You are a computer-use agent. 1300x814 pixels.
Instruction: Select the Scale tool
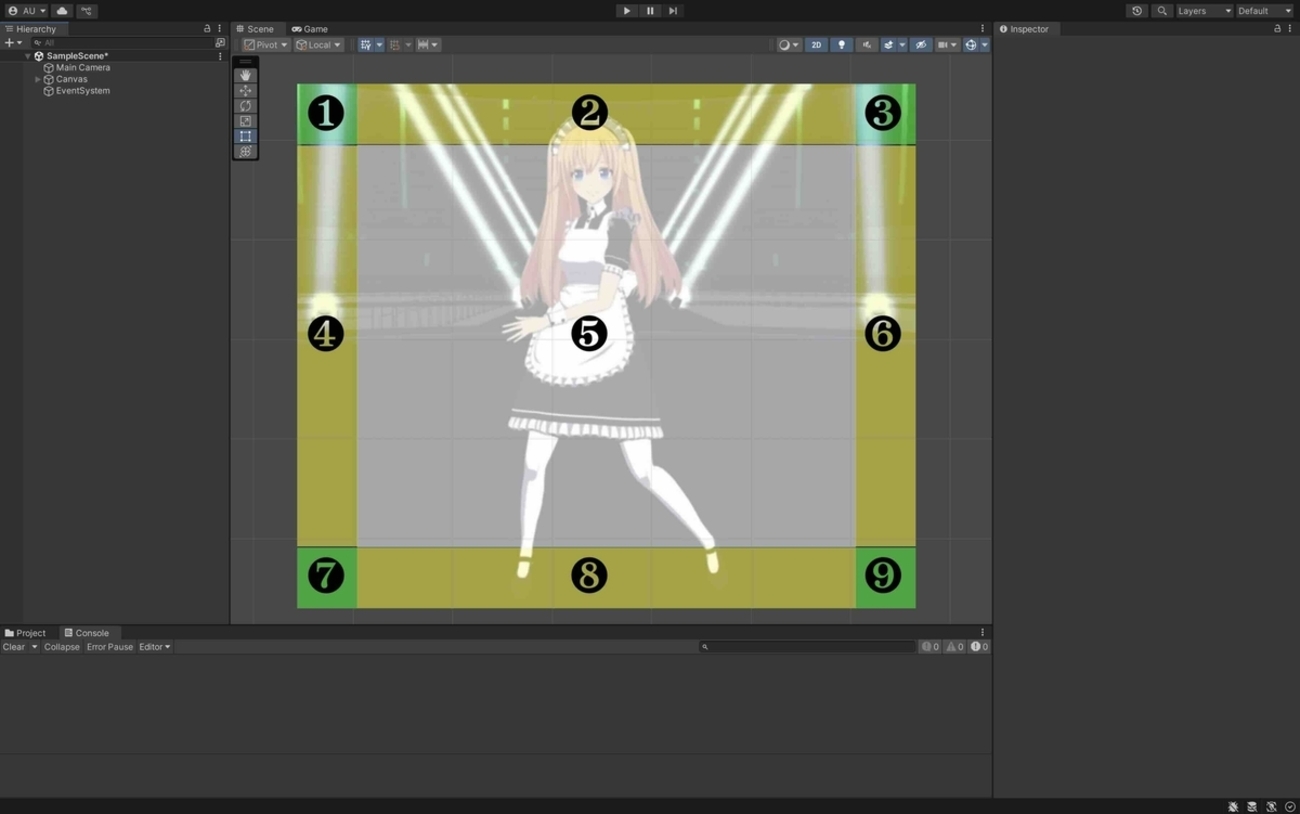click(245, 121)
